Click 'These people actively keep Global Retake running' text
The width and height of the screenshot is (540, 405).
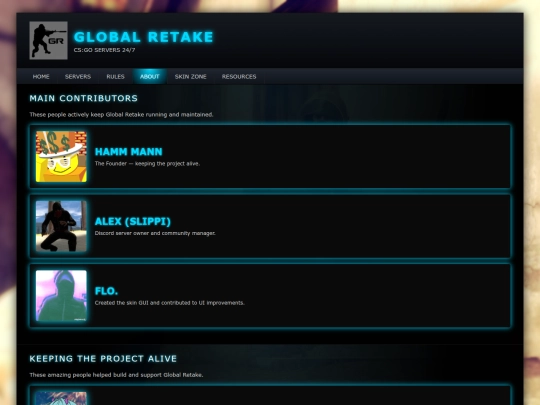(x=122, y=114)
